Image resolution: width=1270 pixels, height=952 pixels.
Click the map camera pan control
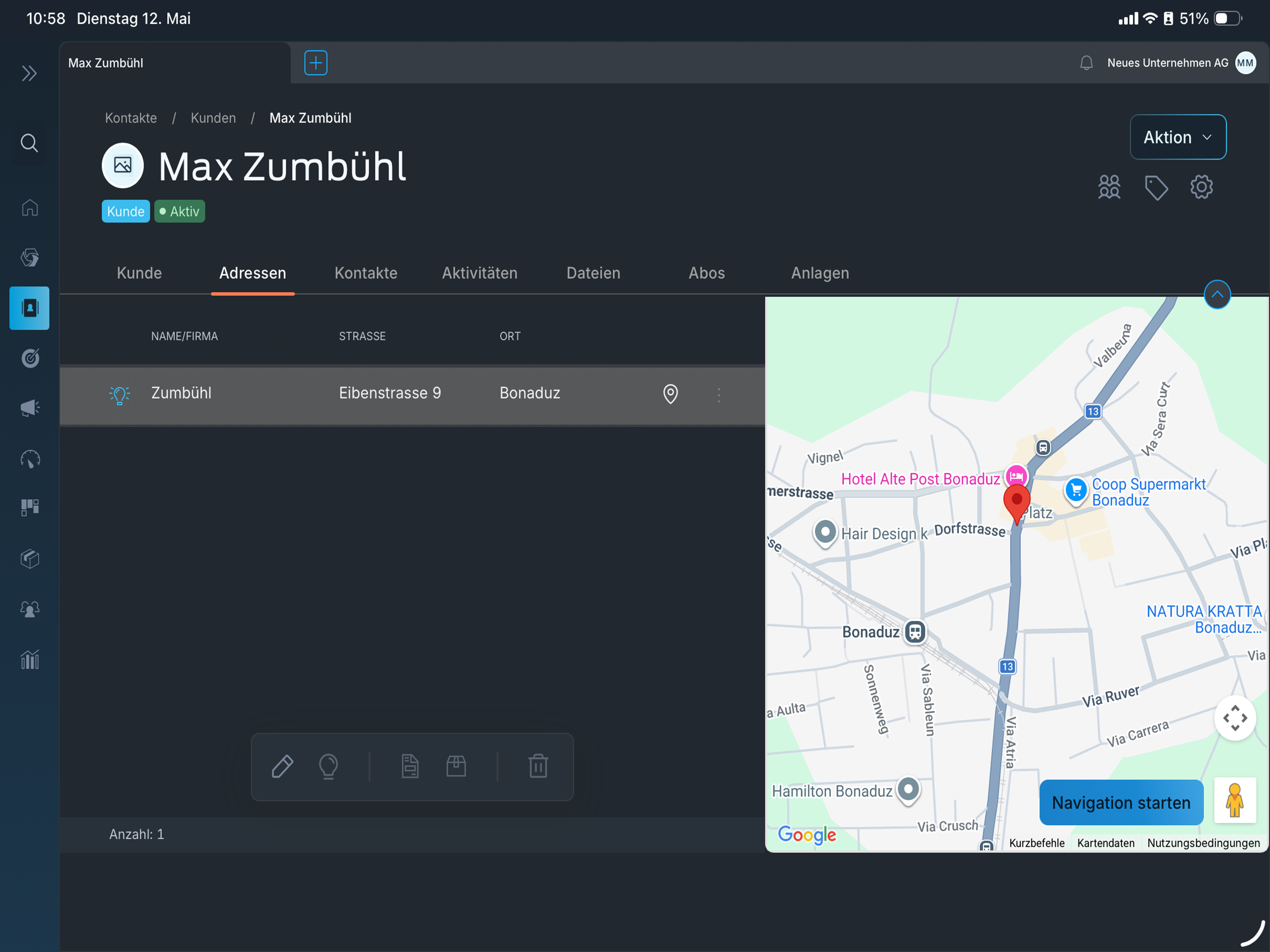click(x=1235, y=718)
